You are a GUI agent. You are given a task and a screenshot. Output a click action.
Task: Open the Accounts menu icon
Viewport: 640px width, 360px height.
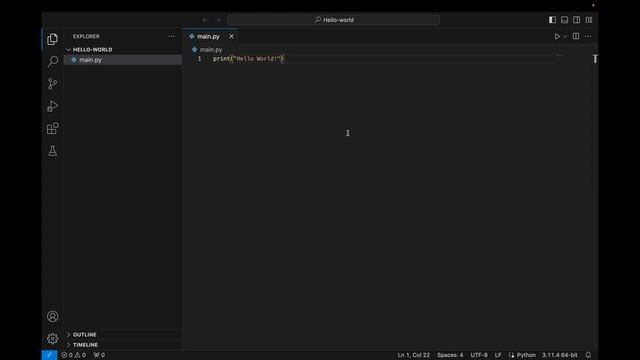pos(52,316)
